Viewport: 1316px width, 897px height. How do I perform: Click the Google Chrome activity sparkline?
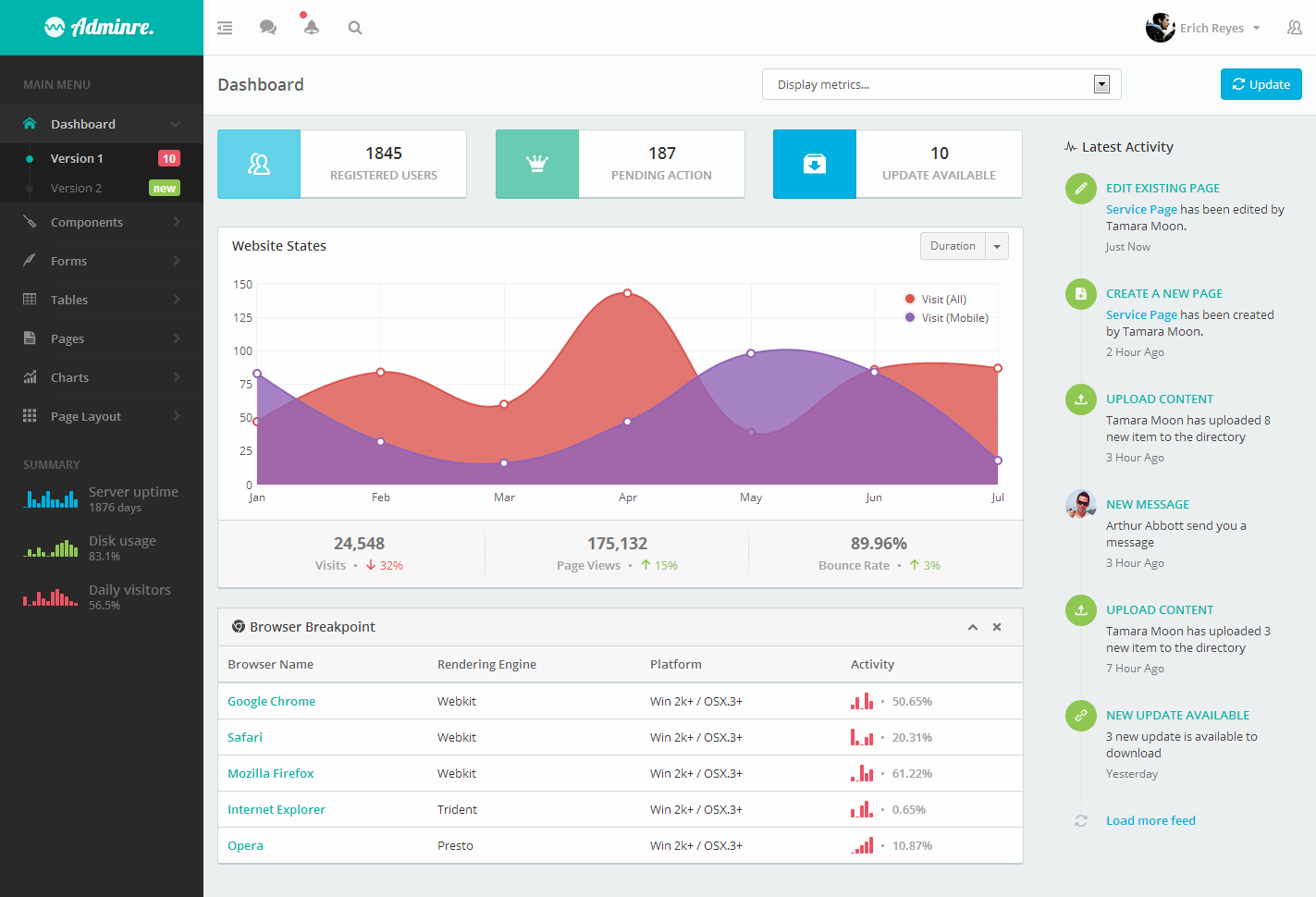pos(862,701)
